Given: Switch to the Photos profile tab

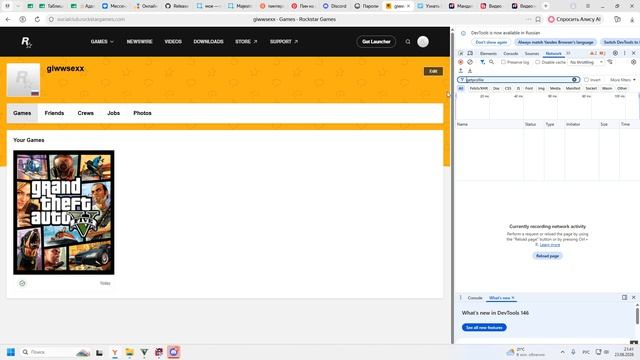Looking at the screenshot, I should (142, 113).
